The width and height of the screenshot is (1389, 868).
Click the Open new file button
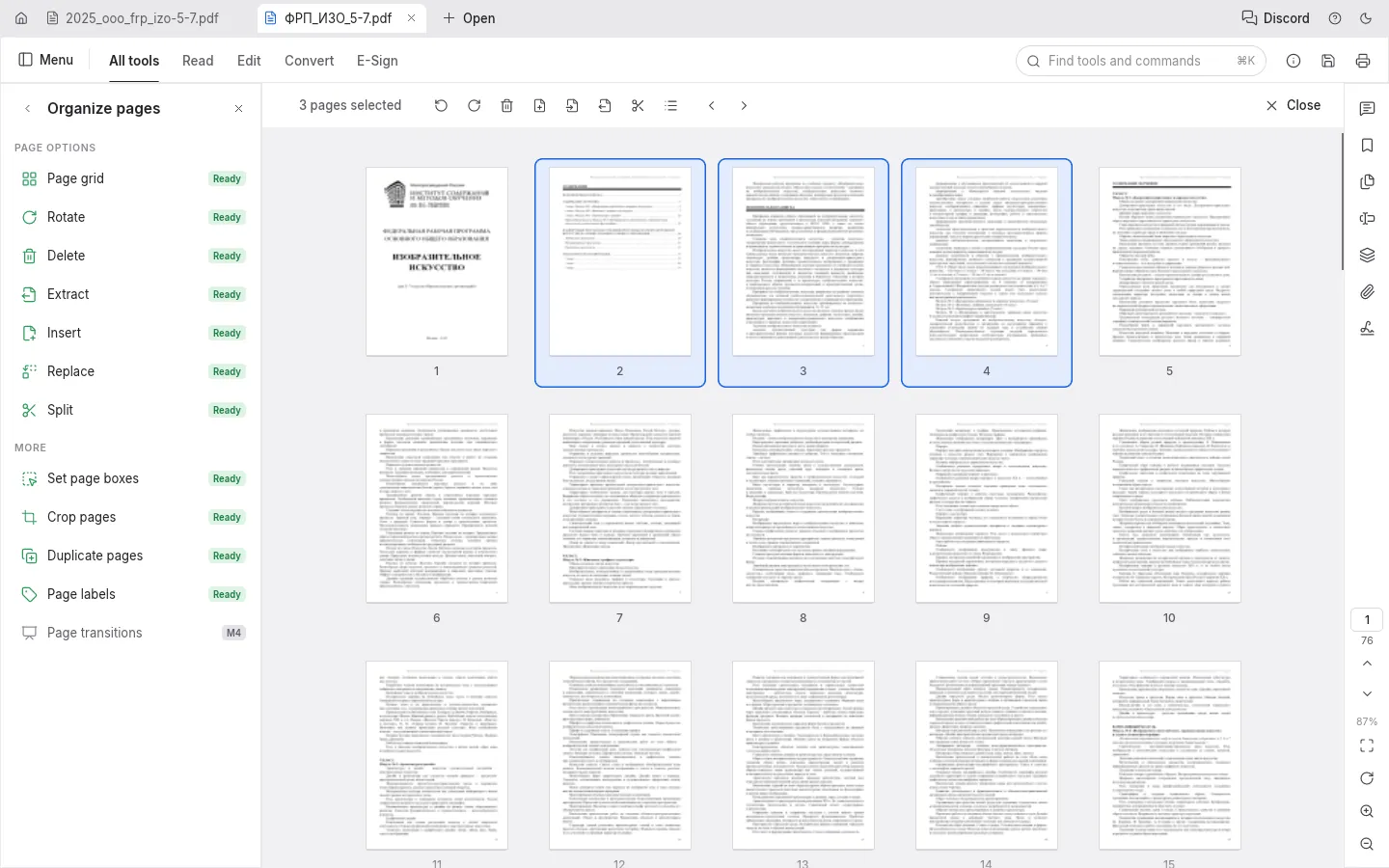[x=469, y=18]
